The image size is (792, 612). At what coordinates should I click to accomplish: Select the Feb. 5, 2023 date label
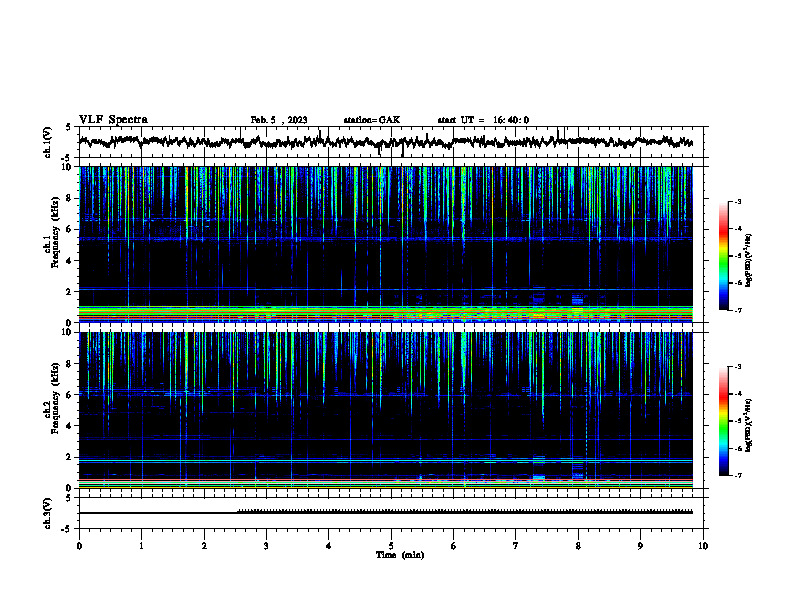[279, 120]
